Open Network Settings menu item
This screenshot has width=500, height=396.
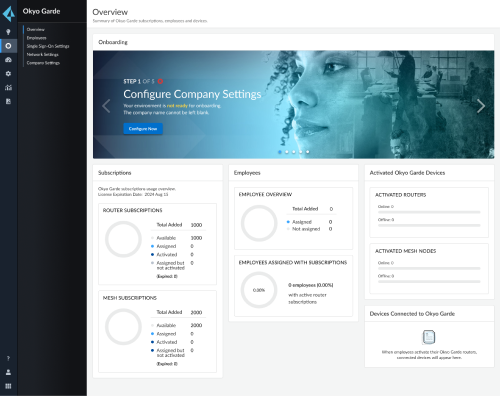point(43,55)
